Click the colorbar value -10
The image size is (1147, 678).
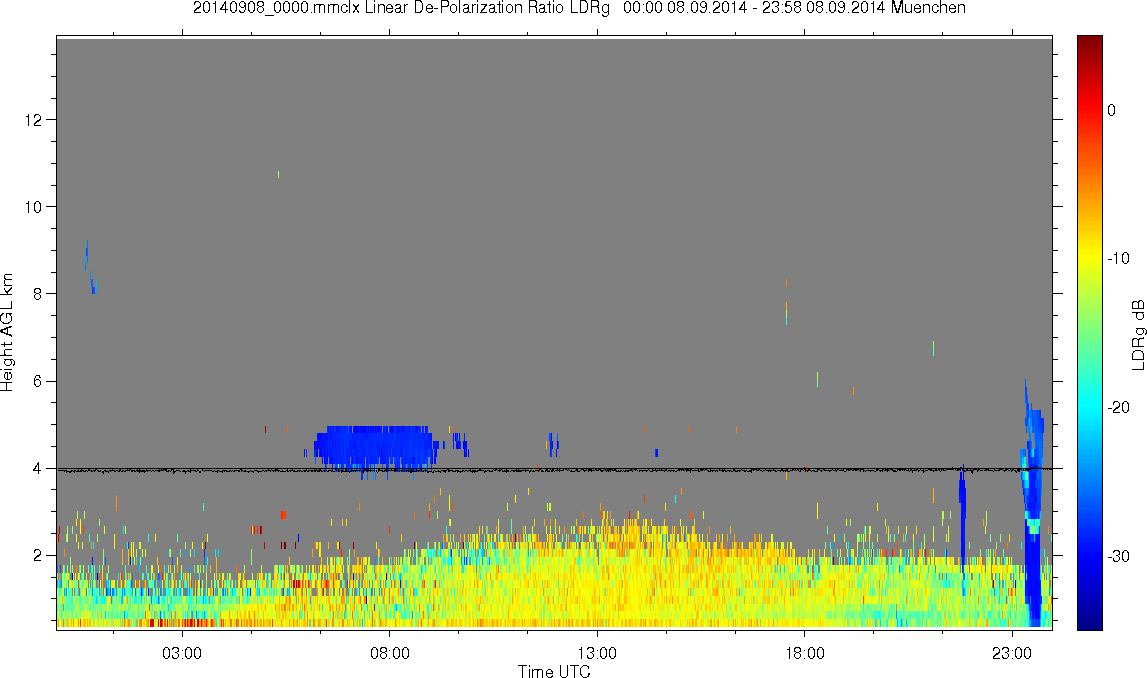[x=1118, y=258]
